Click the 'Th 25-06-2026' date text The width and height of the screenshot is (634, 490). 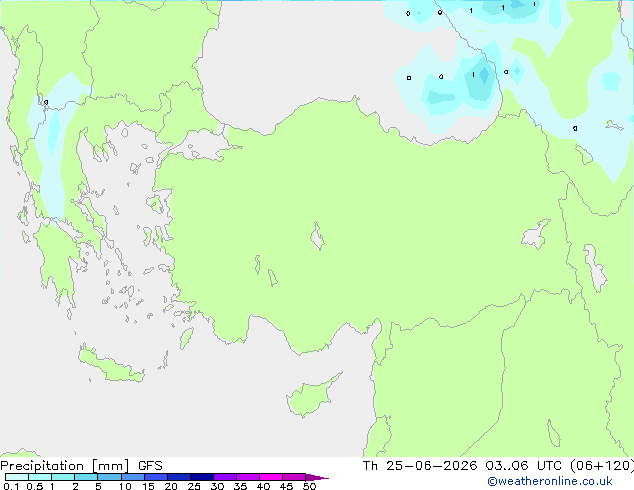click(420, 466)
